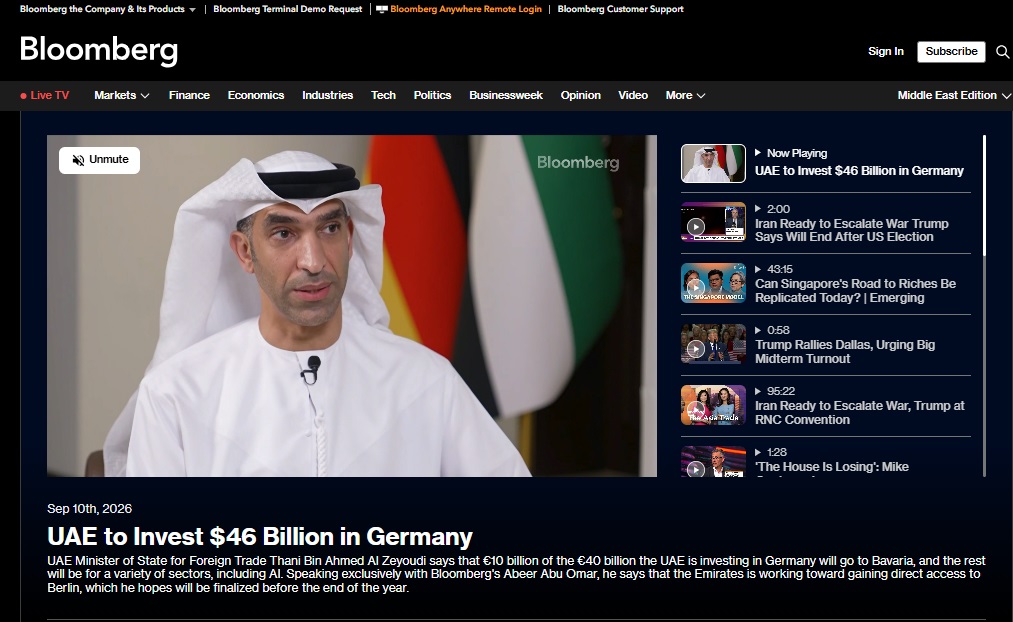Open the Tech section
Screen dimensions: 1013x622
click(x=383, y=95)
